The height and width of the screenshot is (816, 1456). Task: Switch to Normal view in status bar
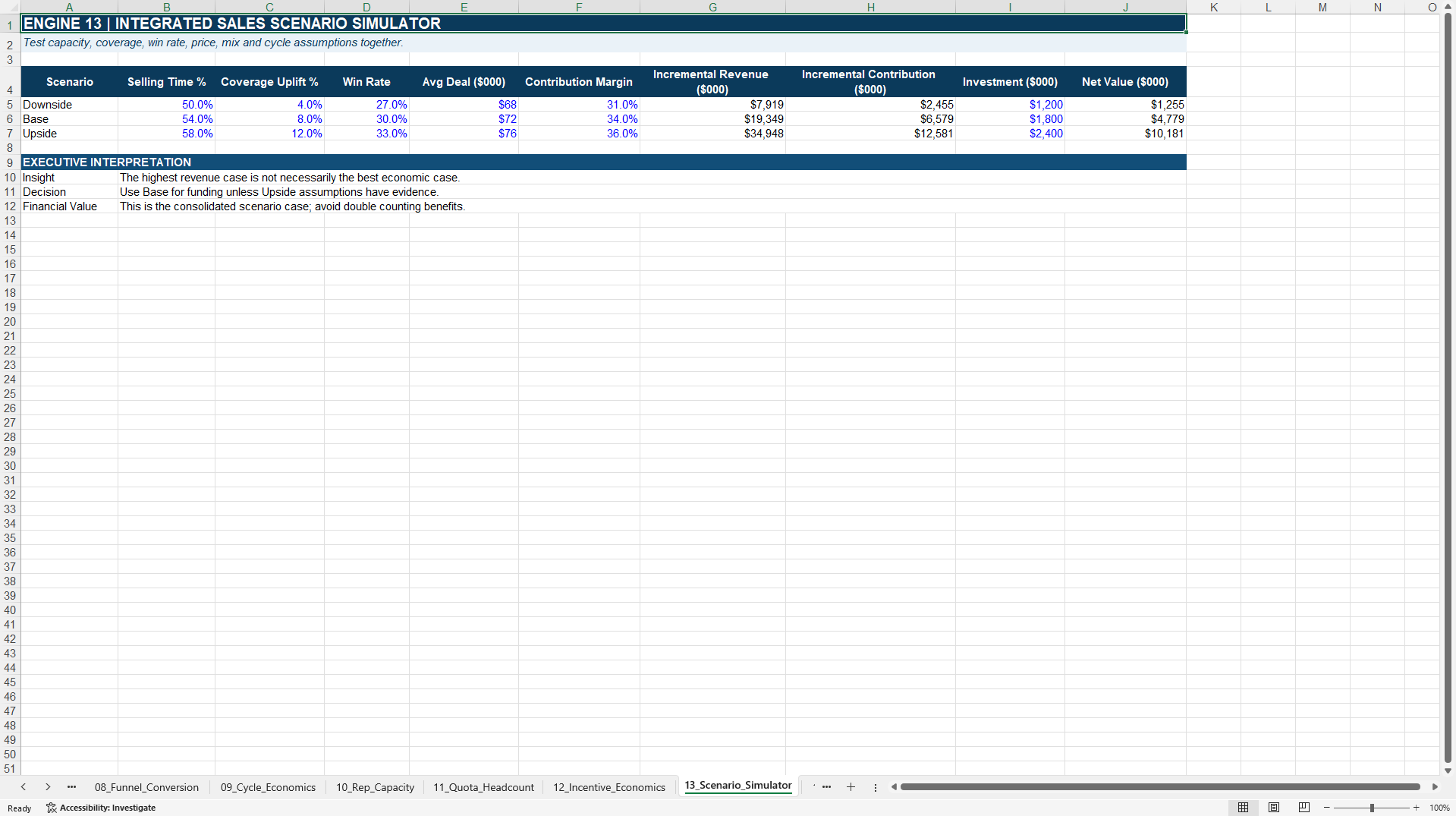pos(1243,808)
